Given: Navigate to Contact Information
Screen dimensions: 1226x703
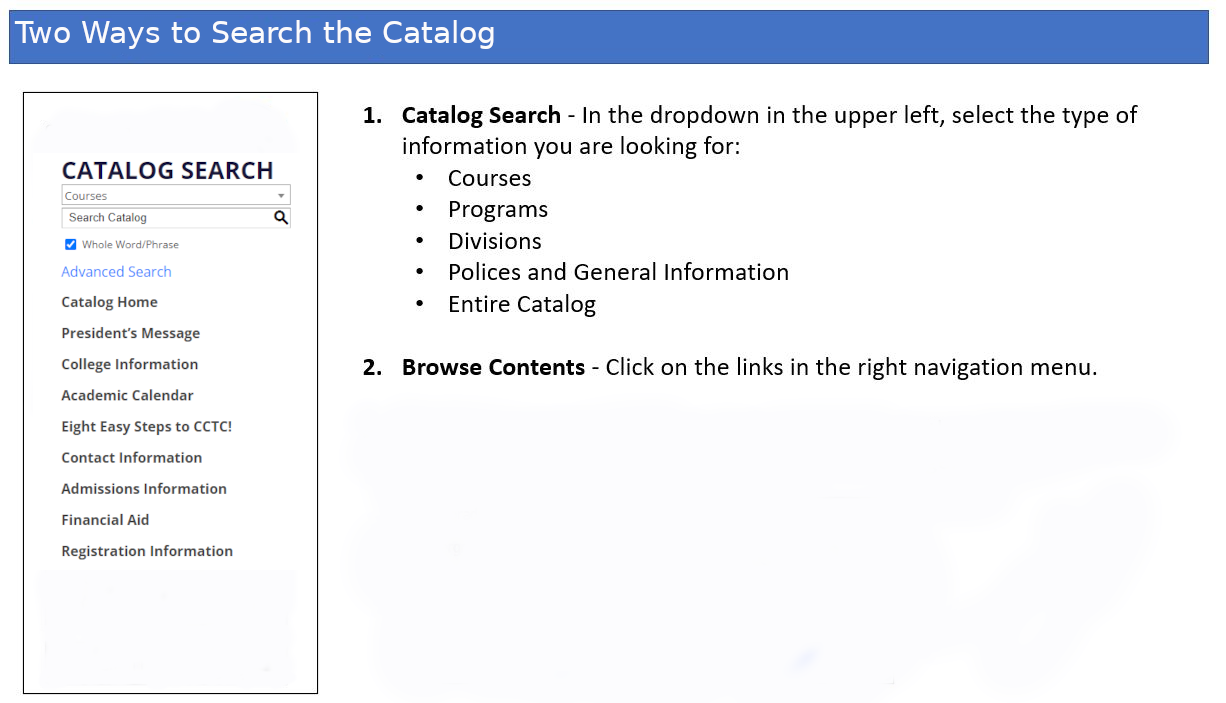Looking at the screenshot, I should tap(131, 457).
